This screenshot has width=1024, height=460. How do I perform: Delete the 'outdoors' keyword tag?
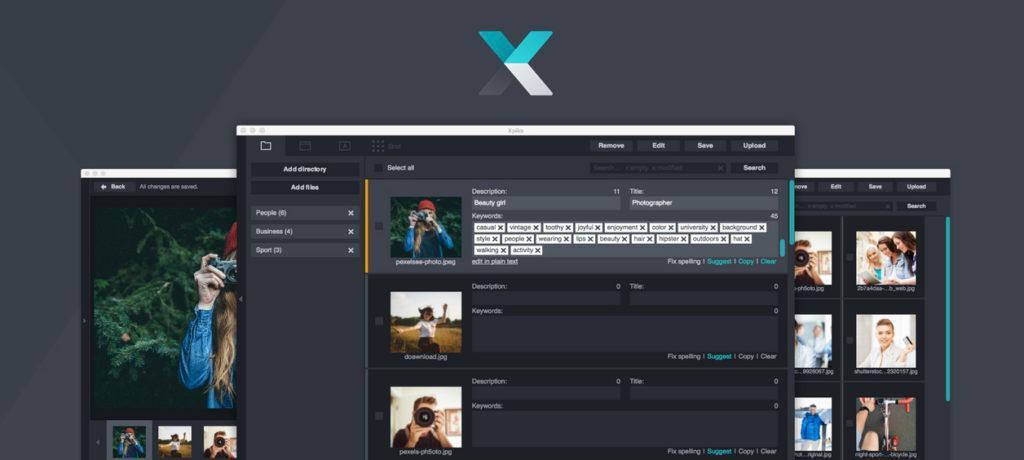click(724, 239)
